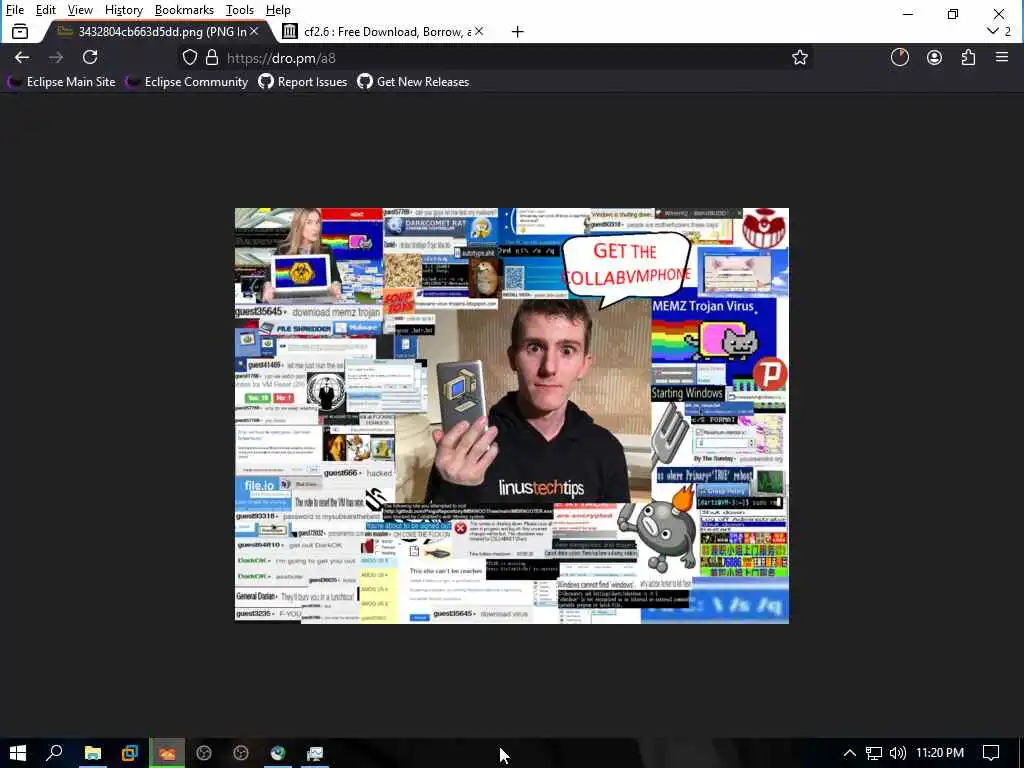The image size is (1024, 768).
Task: Bookmark this page with the star
Action: 799,57
